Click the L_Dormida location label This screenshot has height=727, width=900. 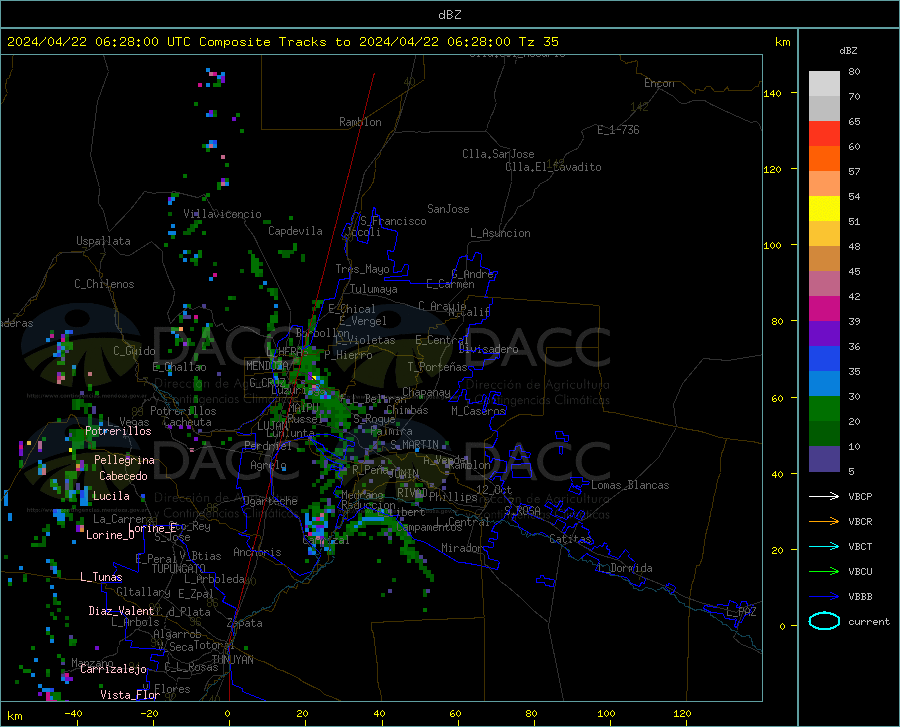pos(624,568)
